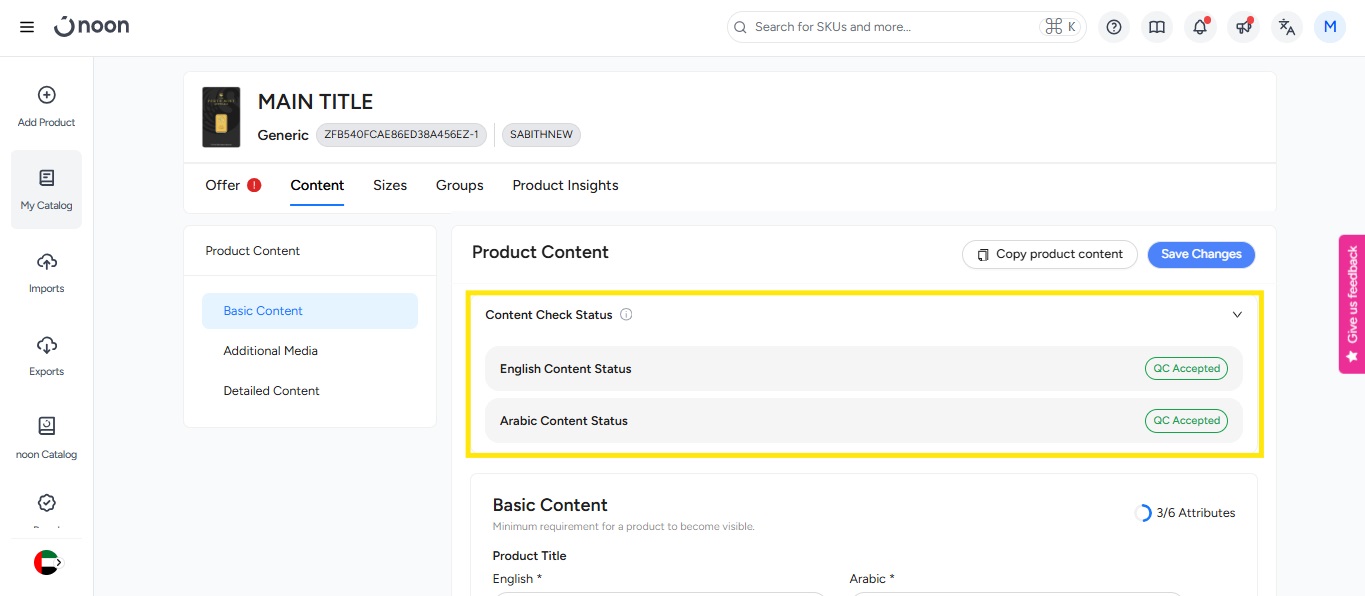Click the language translate icon

(1287, 27)
